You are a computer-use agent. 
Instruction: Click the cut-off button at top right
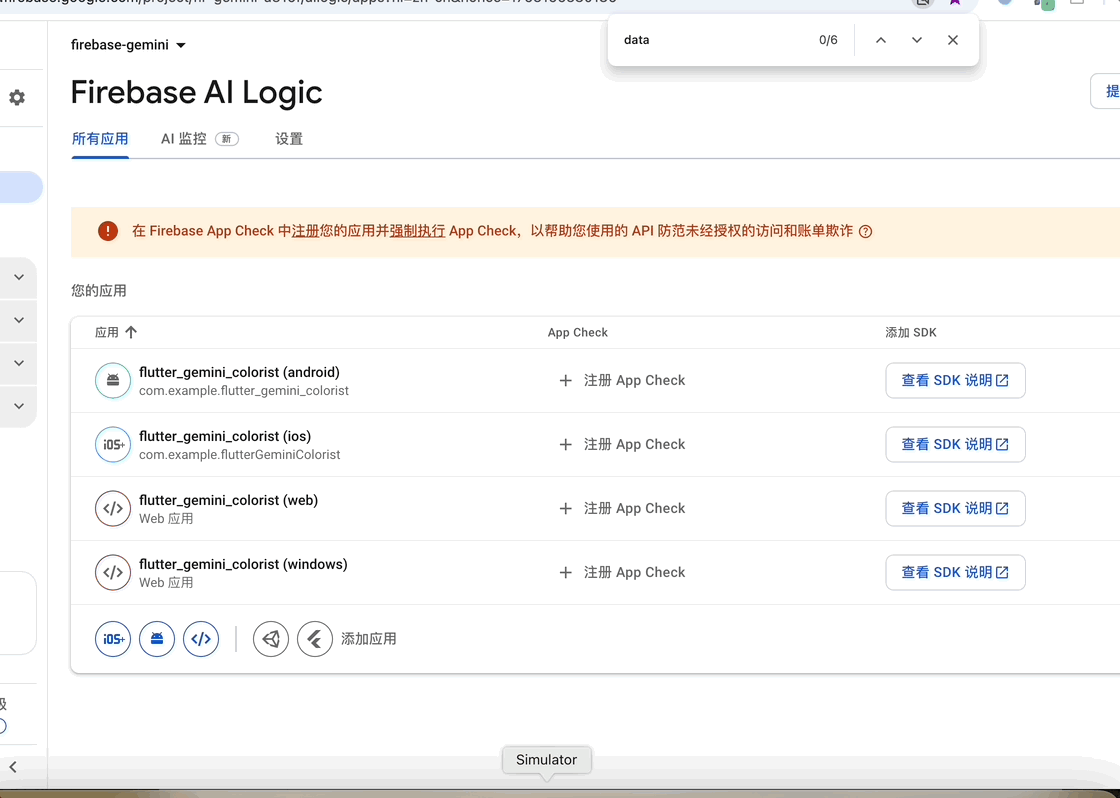(x=1105, y=91)
